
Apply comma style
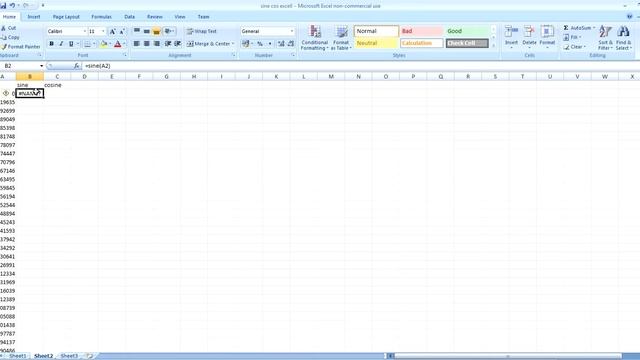270,44
